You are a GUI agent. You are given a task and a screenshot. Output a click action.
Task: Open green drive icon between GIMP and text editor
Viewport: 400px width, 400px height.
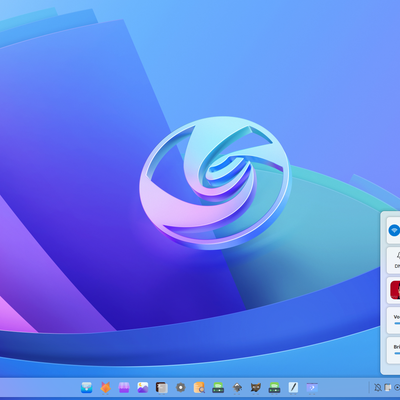point(274,387)
